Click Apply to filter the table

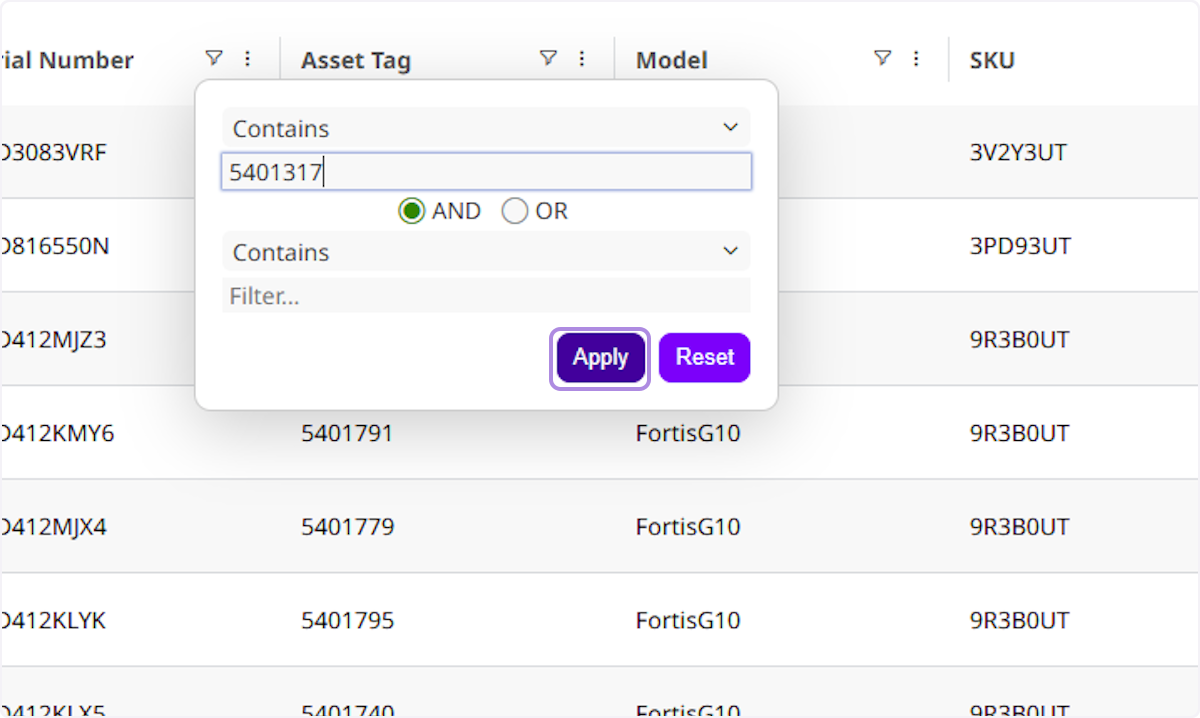(600, 357)
